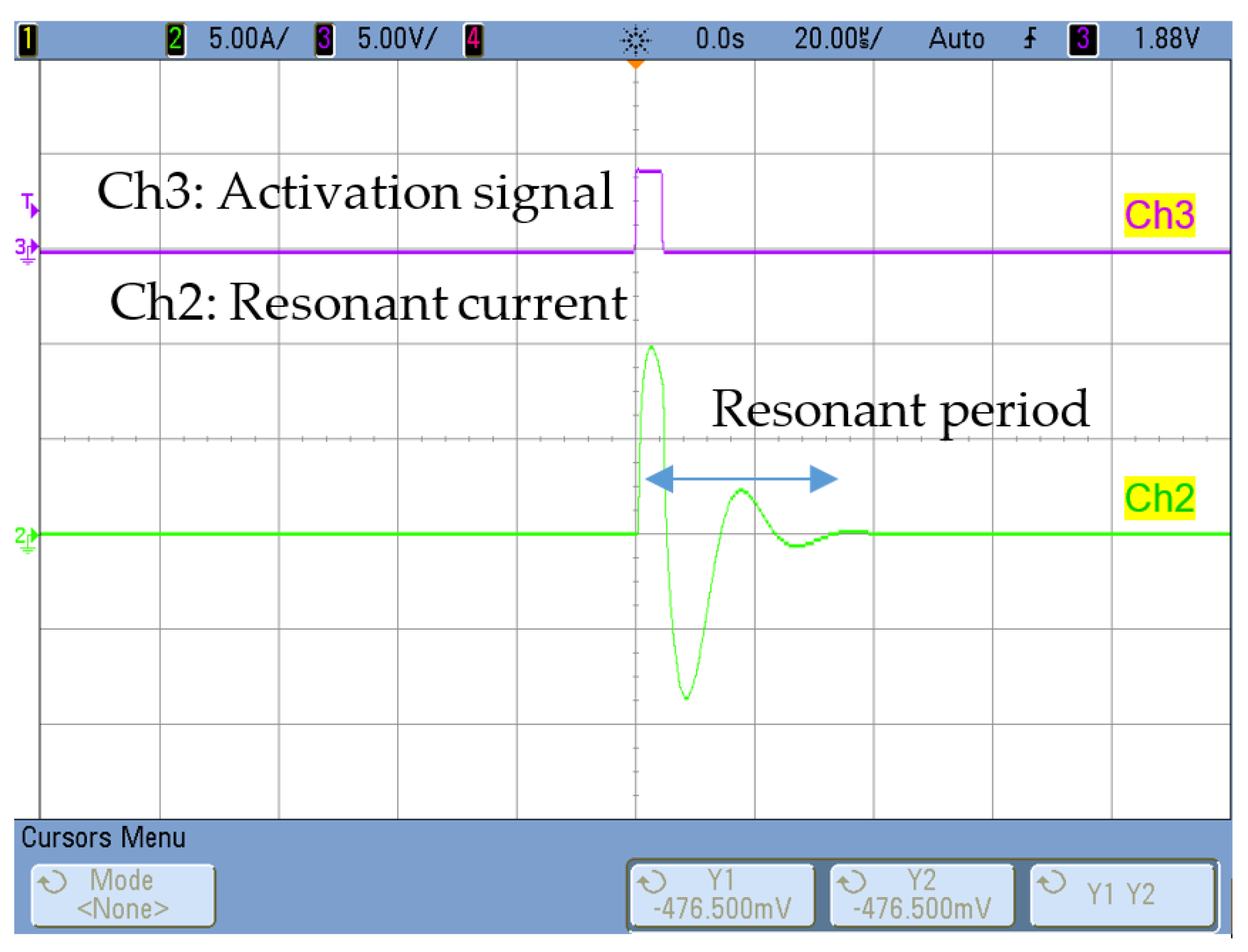This screenshot has height=952, width=1248.
Task: Select the channel 4 indicator
Action: (473, 40)
